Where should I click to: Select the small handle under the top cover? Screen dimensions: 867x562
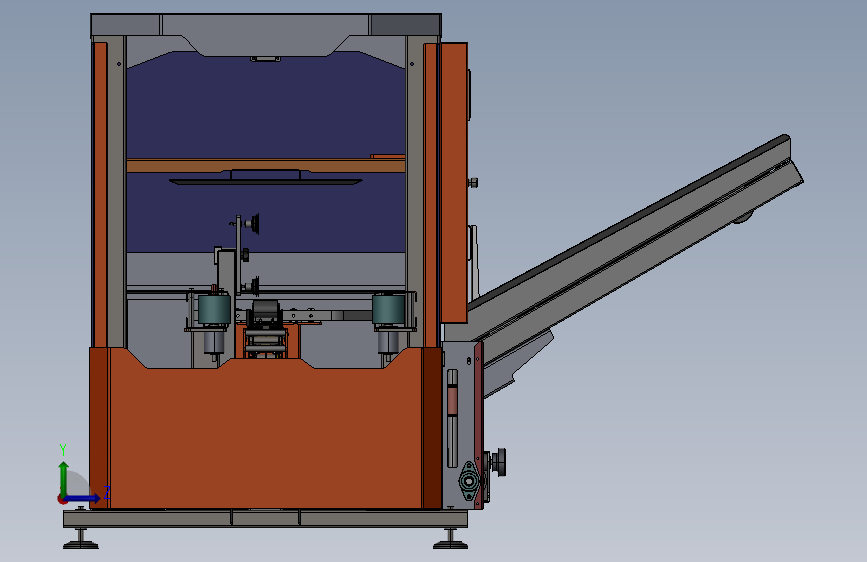click(265, 59)
